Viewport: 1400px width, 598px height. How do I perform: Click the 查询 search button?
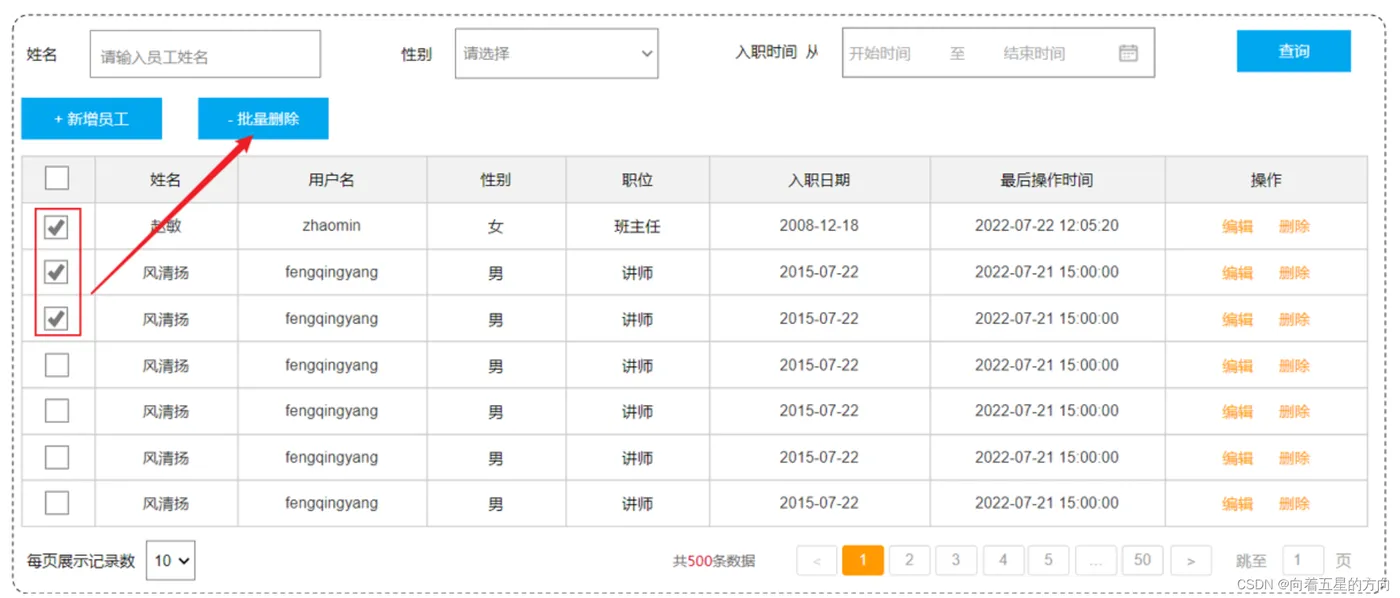pos(1293,52)
